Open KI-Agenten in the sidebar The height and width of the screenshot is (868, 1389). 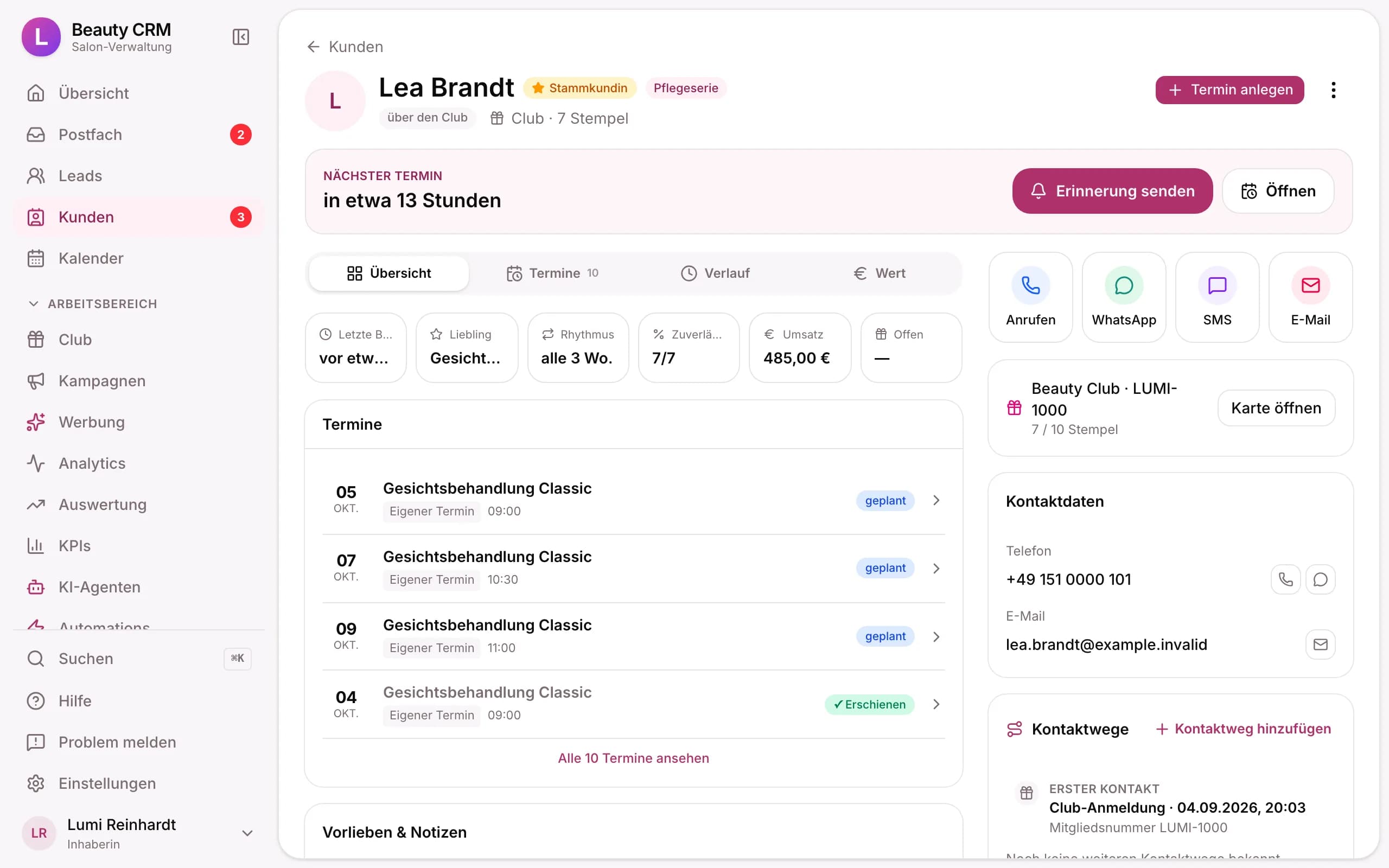point(139,588)
